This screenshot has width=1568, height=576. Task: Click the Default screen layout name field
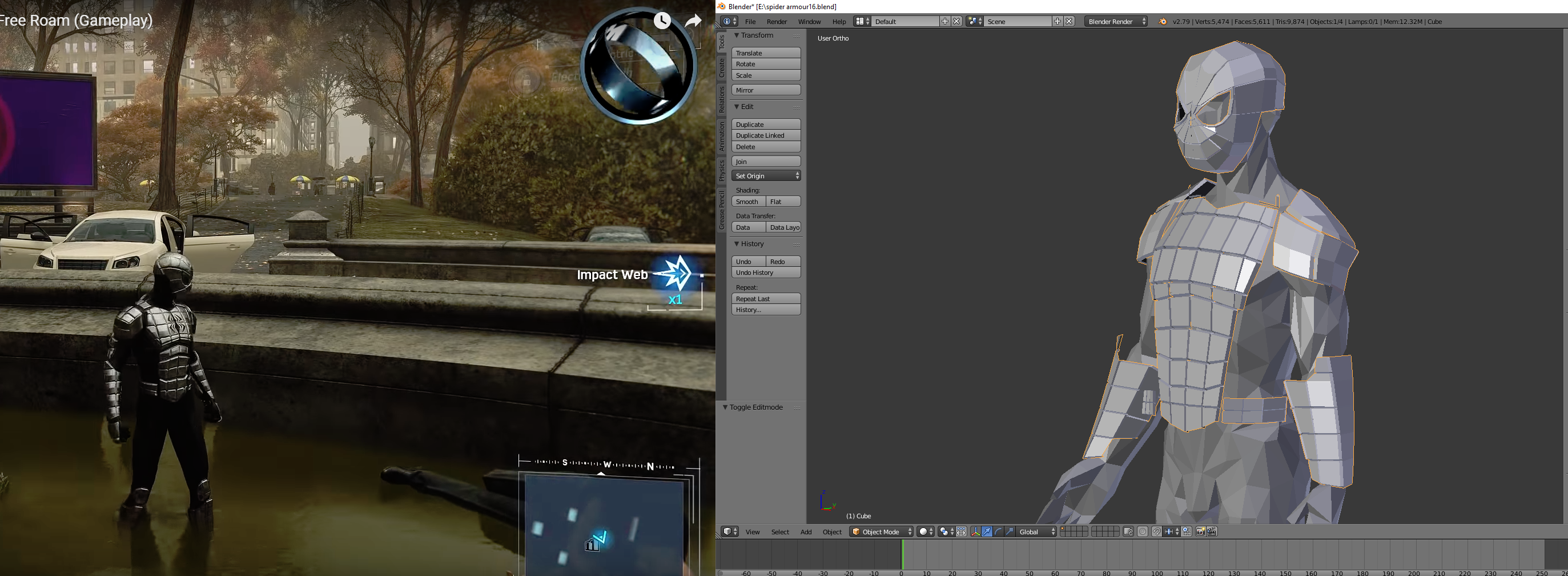pyautogui.click(x=906, y=21)
